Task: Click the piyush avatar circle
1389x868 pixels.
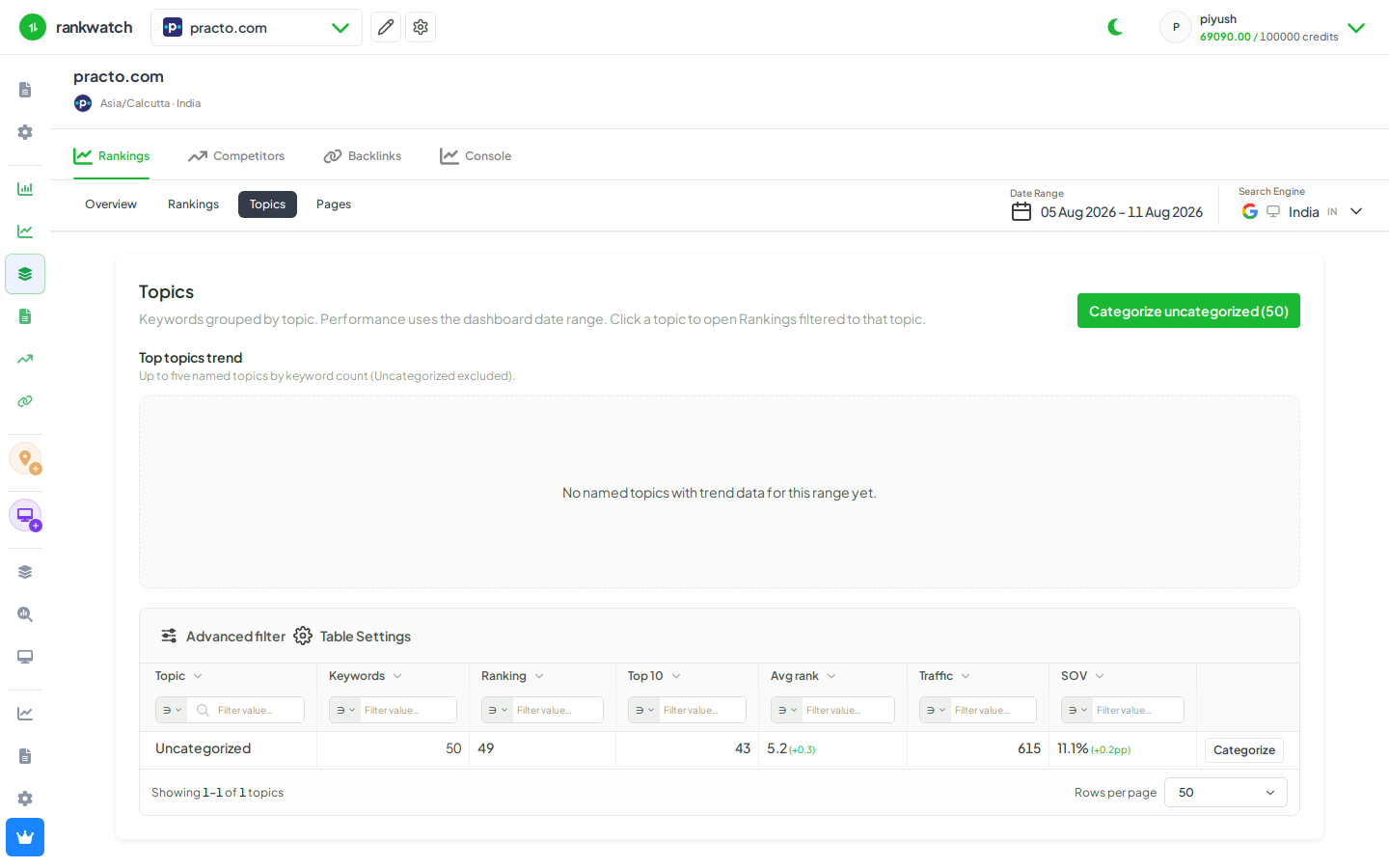Action: point(1176,27)
